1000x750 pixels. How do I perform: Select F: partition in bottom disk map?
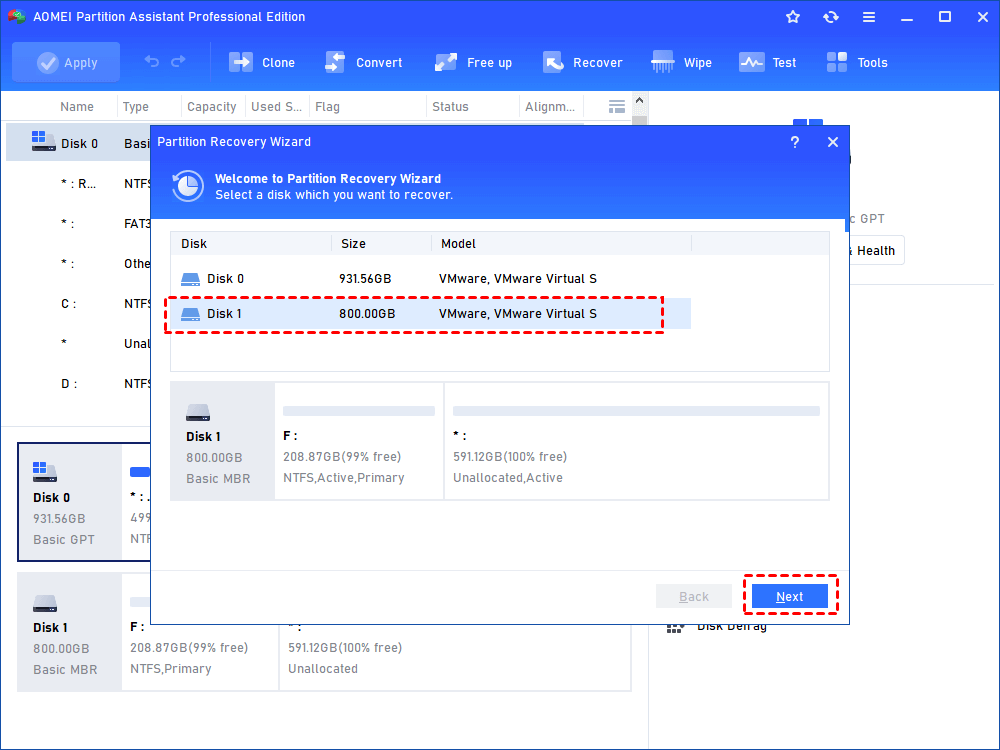coord(200,657)
